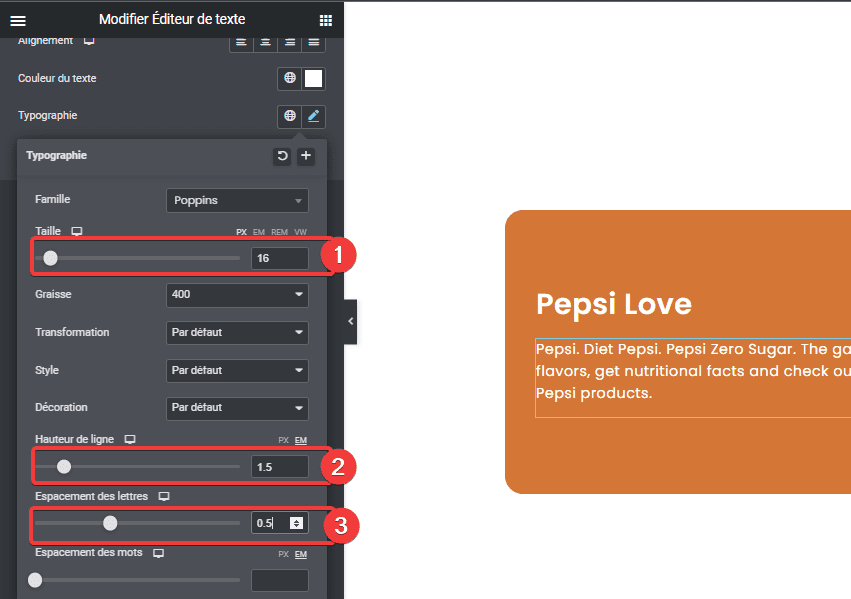Justify text alignment
Screen dimensions: 851x599
point(314,42)
